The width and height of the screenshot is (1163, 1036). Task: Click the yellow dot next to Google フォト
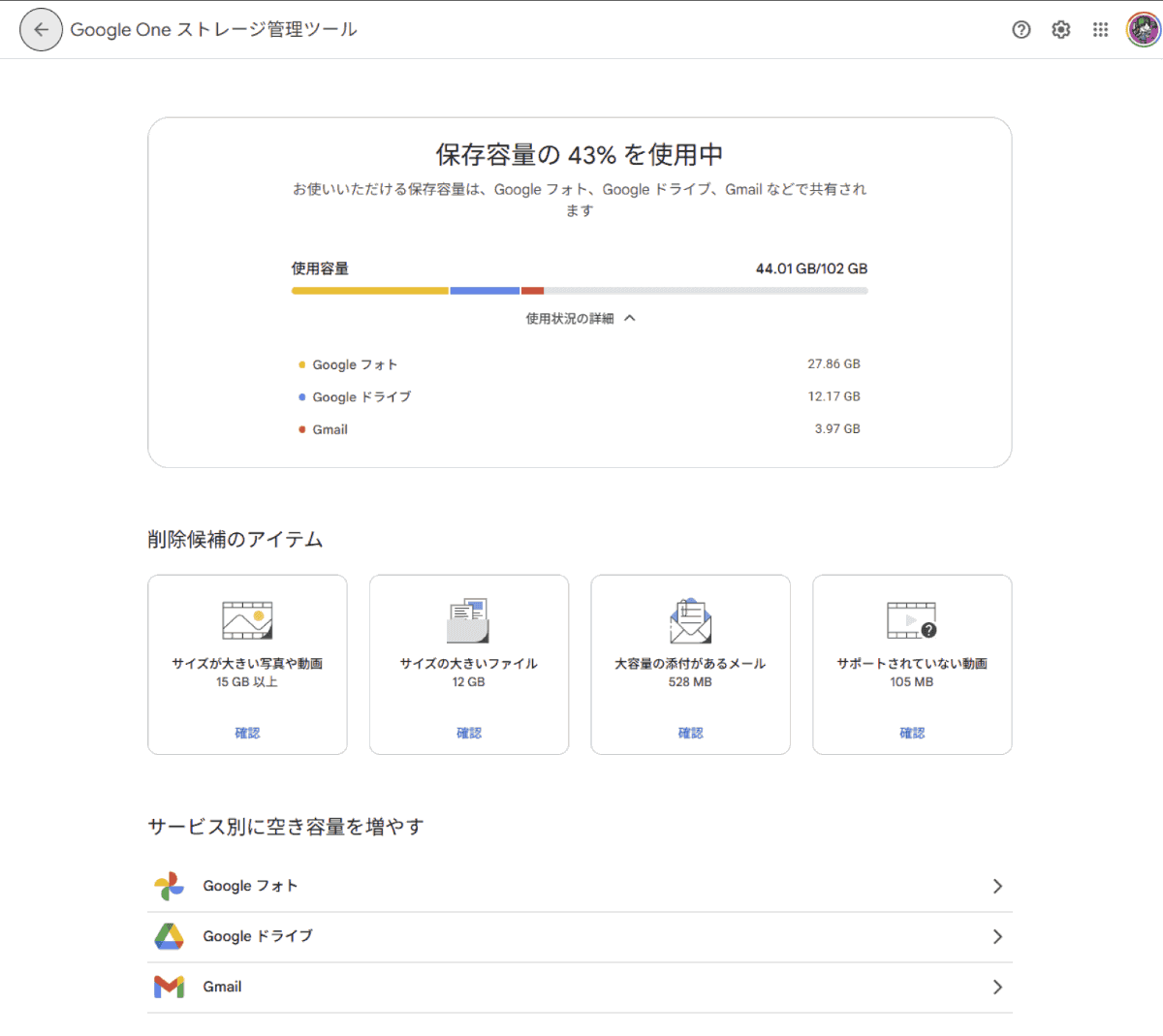(x=302, y=364)
